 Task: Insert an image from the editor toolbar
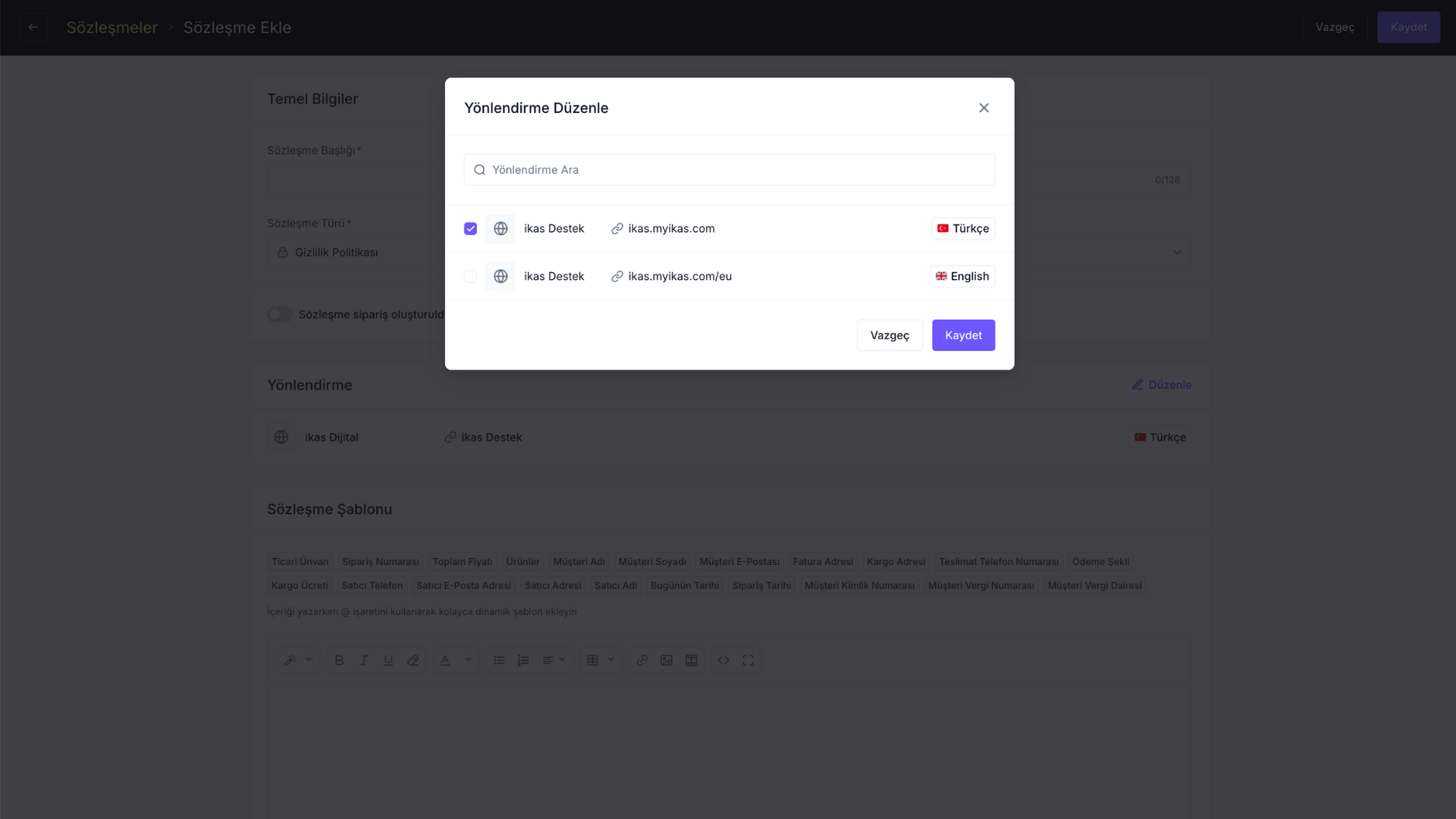click(x=667, y=661)
